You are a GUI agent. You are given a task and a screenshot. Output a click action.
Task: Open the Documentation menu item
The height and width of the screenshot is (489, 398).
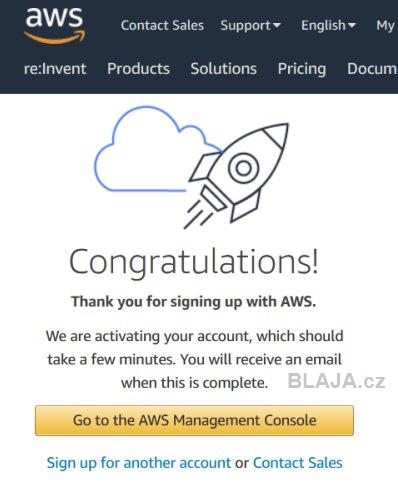372,69
